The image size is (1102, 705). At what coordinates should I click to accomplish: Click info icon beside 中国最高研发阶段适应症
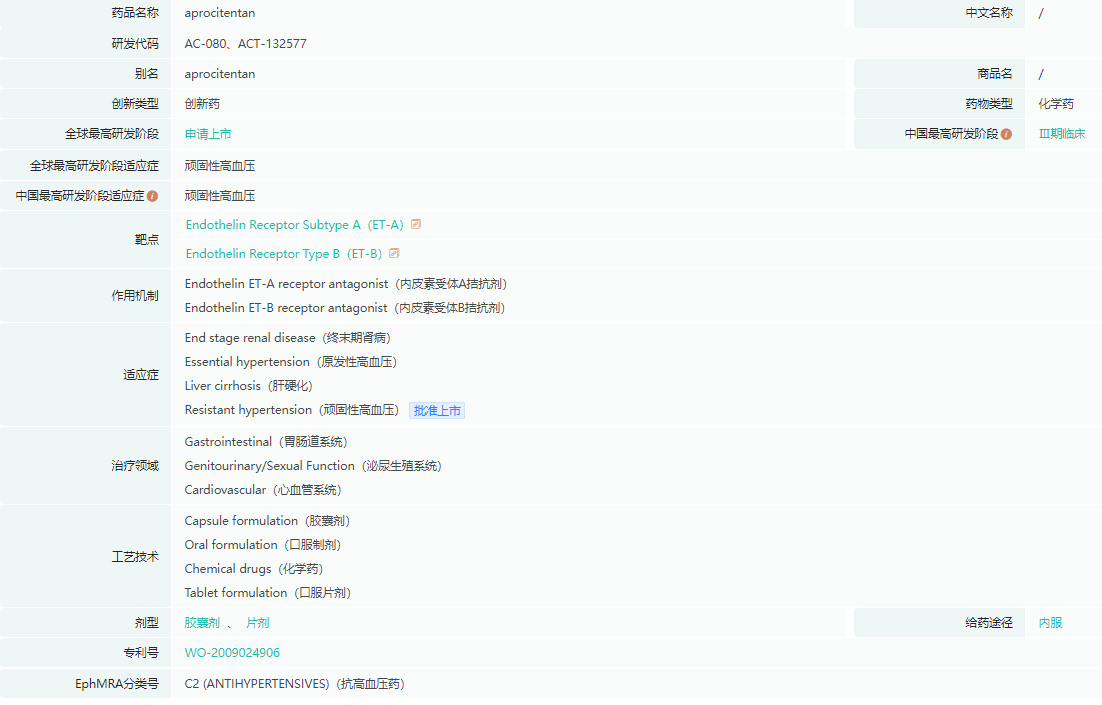coord(152,196)
